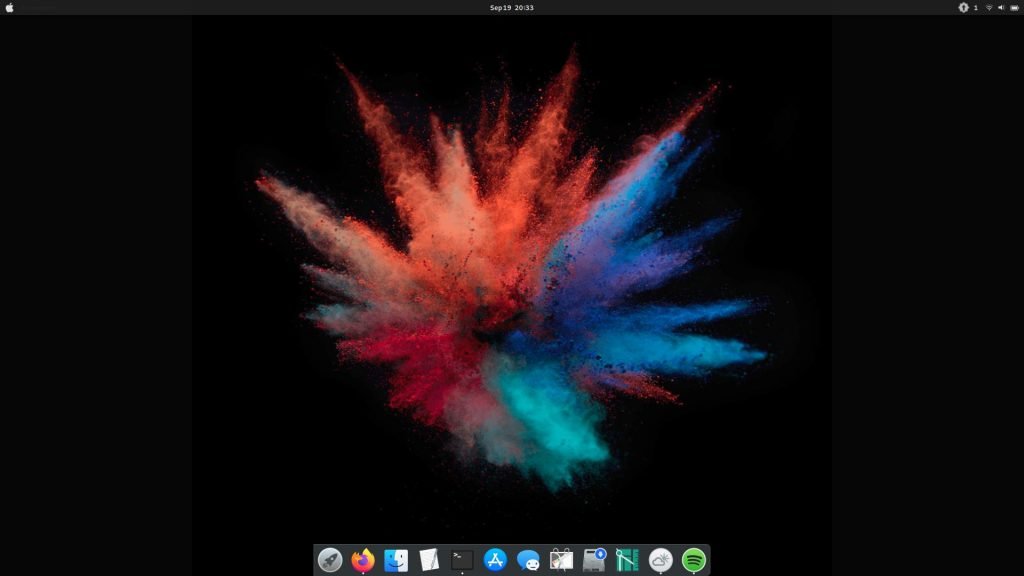Open the text editor app

[x=428, y=558]
